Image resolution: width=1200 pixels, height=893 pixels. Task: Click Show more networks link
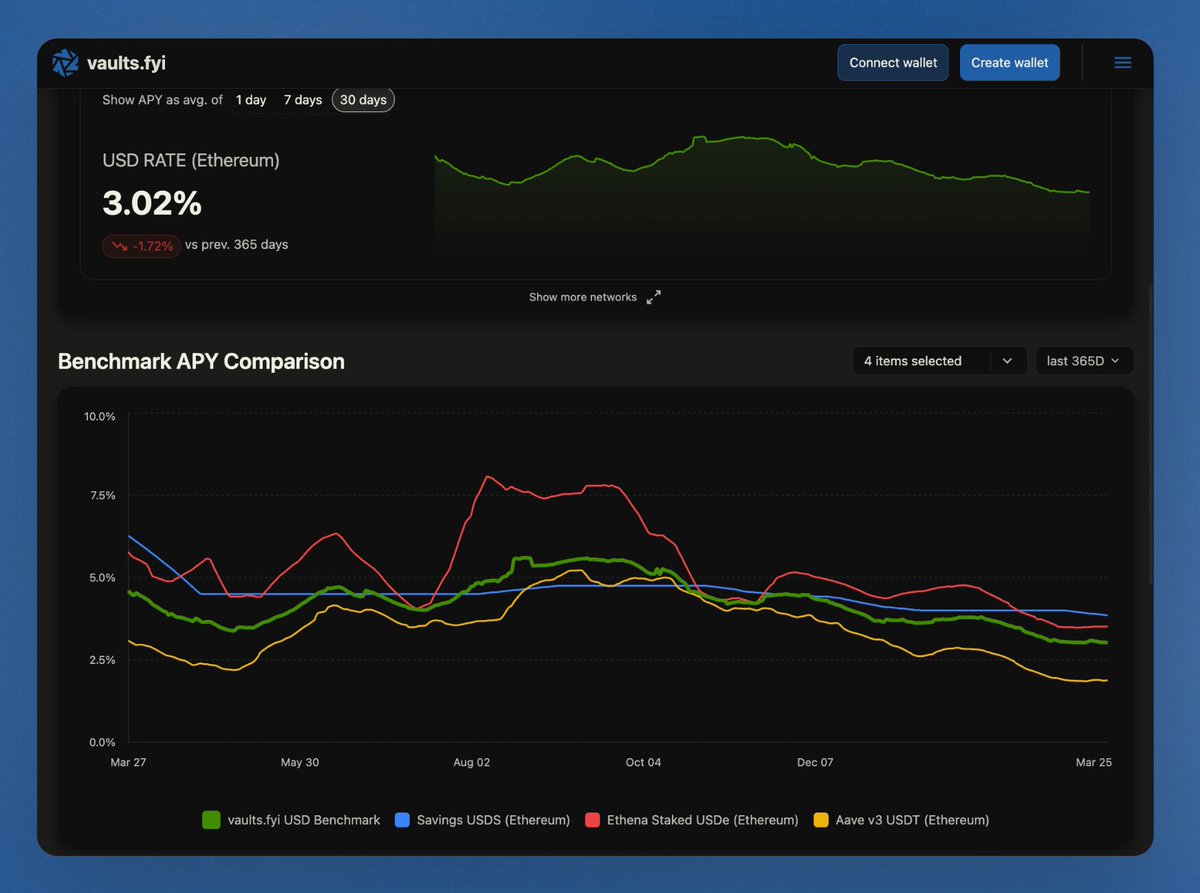(x=583, y=297)
